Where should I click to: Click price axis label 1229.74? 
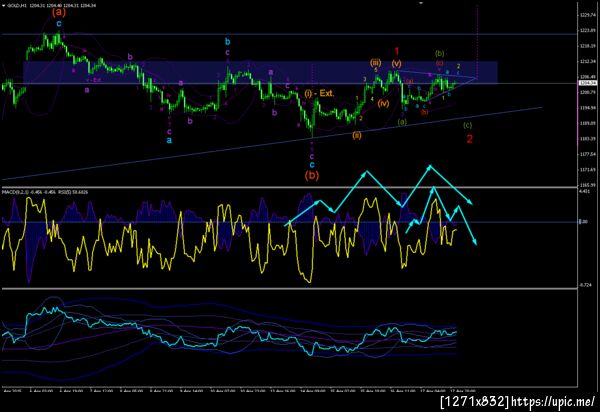click(587, 15)
